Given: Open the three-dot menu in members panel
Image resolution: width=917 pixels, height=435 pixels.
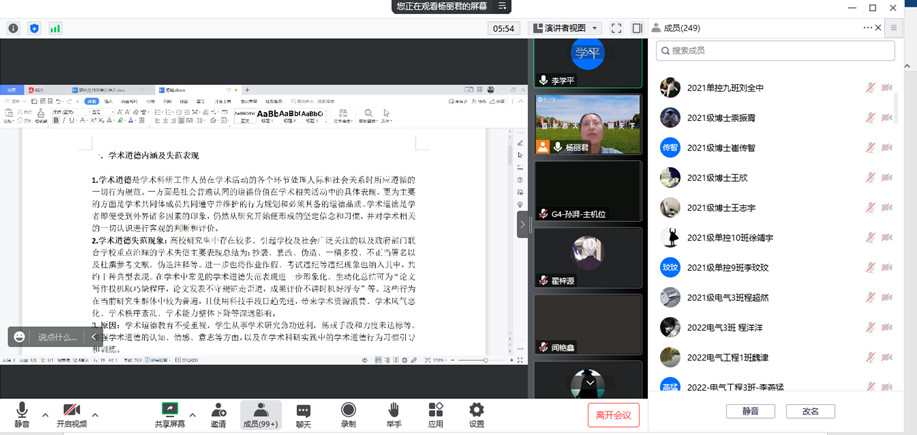Looking at the screenshot, I should (868, 27).
